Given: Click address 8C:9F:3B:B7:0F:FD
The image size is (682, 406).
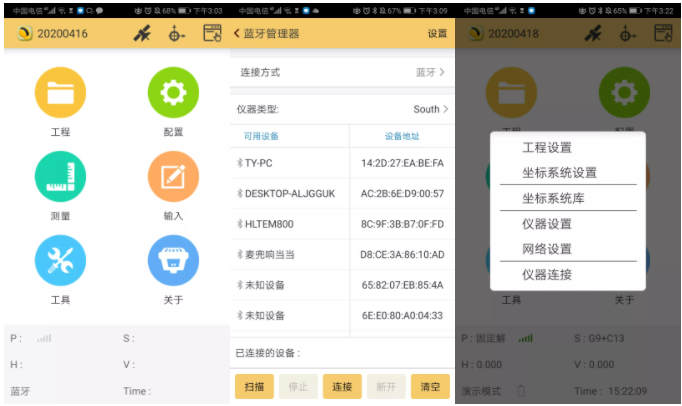Looking at the screenshot, I should (402, 224).
